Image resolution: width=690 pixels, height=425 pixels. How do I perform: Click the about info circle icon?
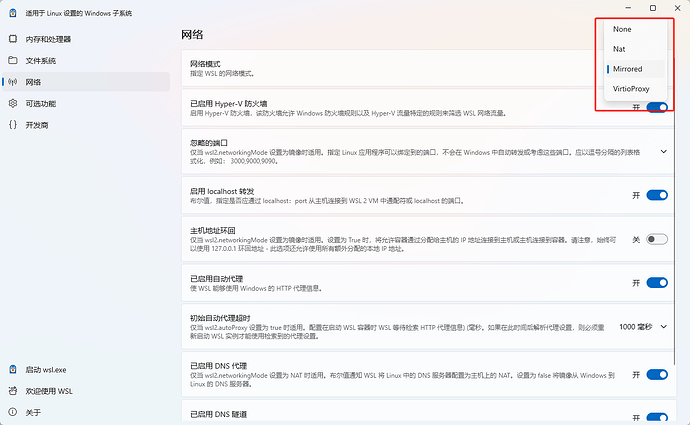click(13, 412)
